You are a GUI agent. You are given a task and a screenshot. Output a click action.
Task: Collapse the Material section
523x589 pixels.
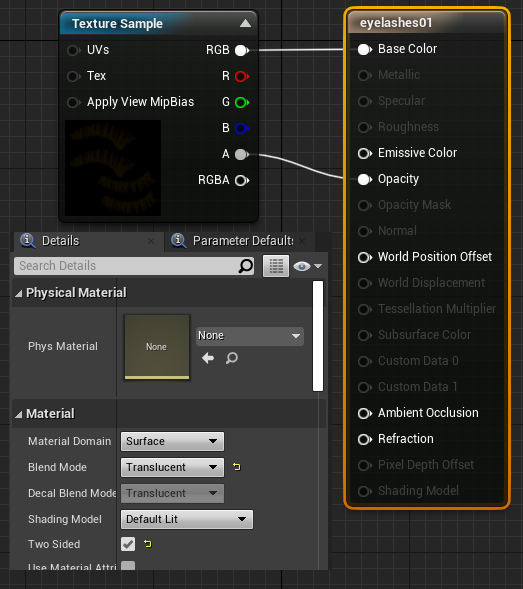pyautogui.click(x=19, y=414)
